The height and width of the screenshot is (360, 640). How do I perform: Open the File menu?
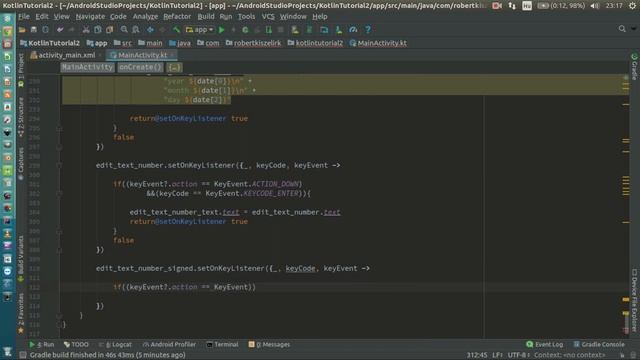coord(24,17)
